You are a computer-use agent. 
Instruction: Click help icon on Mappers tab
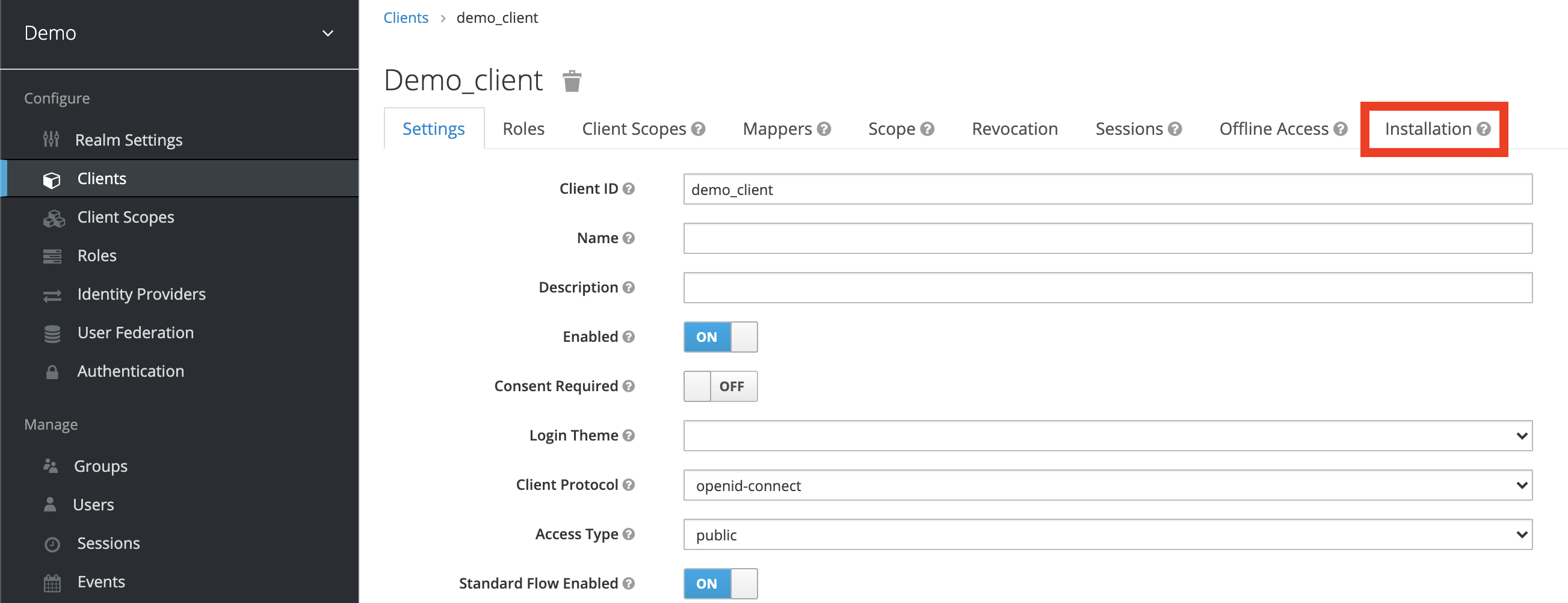[824, 129]
